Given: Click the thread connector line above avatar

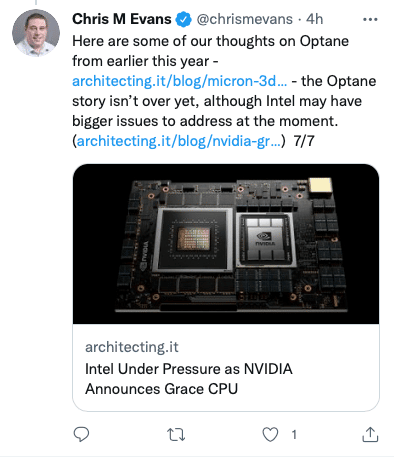Looking at the screenshot, I should (x=36, y=2).
